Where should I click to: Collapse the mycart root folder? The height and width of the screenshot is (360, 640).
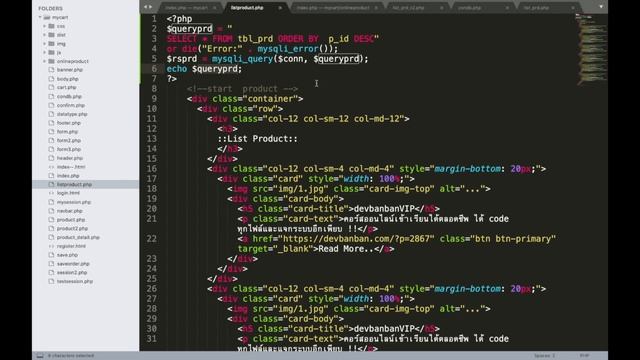[x=40, y=17]
